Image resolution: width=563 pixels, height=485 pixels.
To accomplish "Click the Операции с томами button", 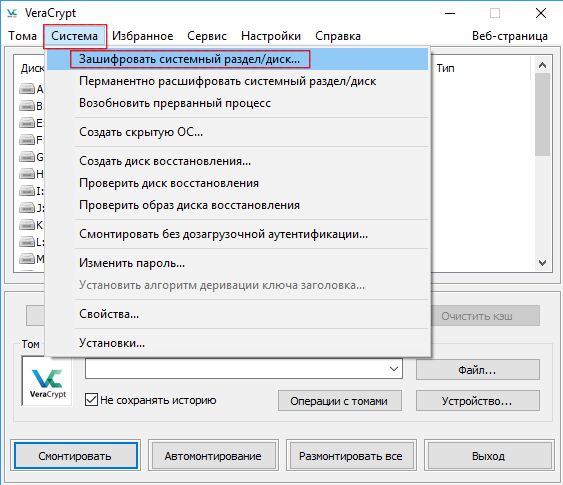I will [x=340, y=401].
